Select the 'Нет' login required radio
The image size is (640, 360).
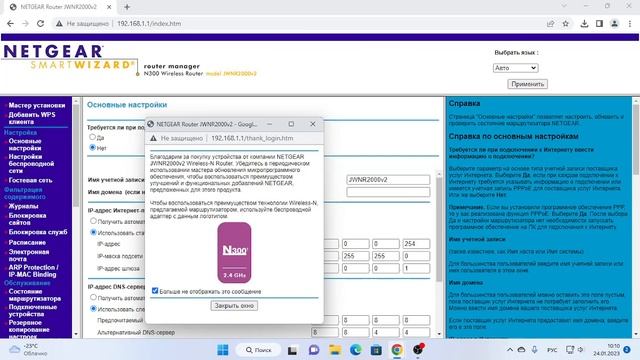[x=93, y=147]
